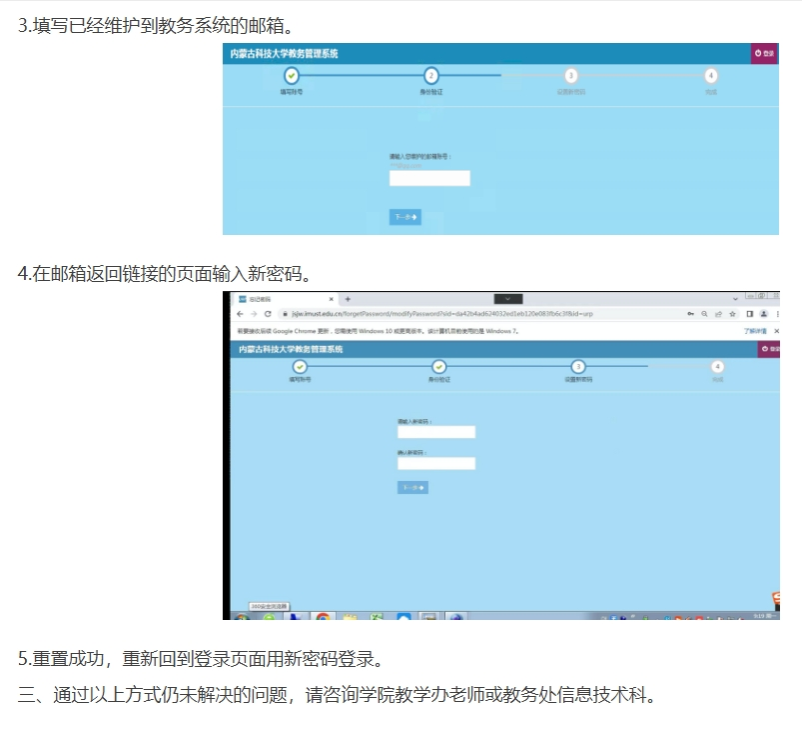Open a new browser tab with plus icon
Image resolution: width=802 pixels, height=732 pixels.
point(348,299)
